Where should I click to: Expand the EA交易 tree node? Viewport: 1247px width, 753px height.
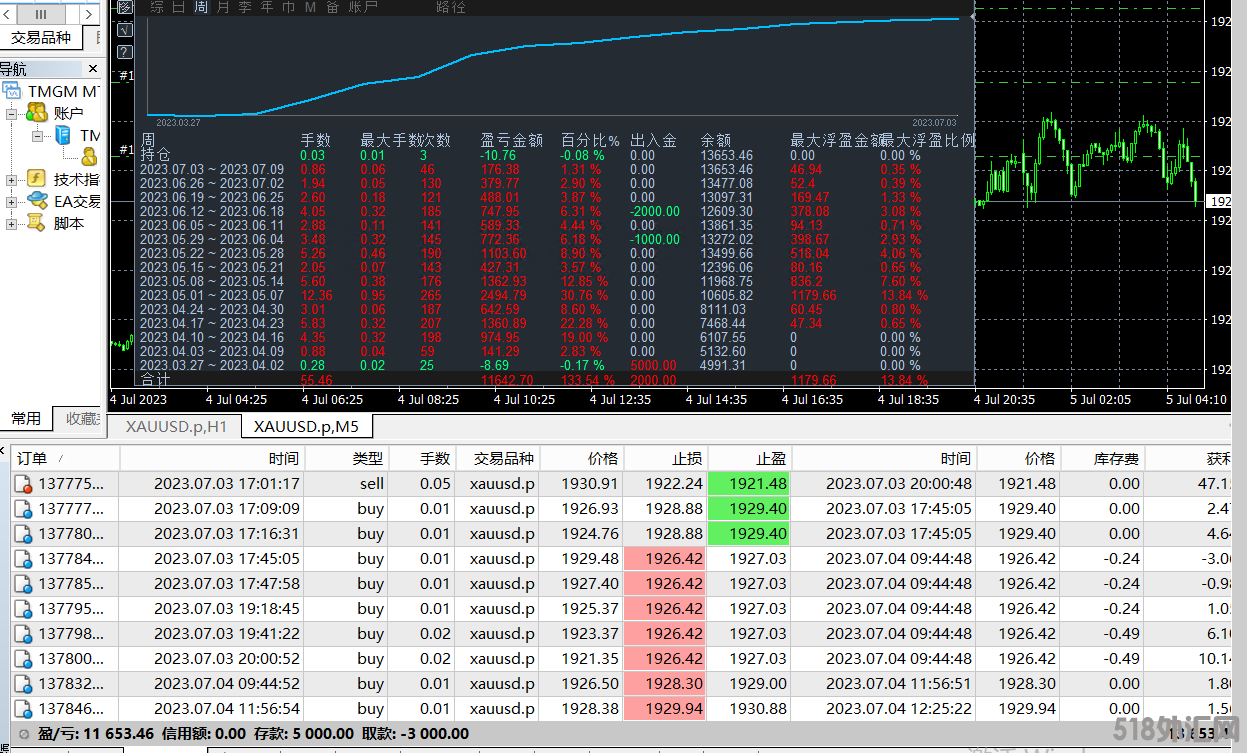click(x=11, y=202)
